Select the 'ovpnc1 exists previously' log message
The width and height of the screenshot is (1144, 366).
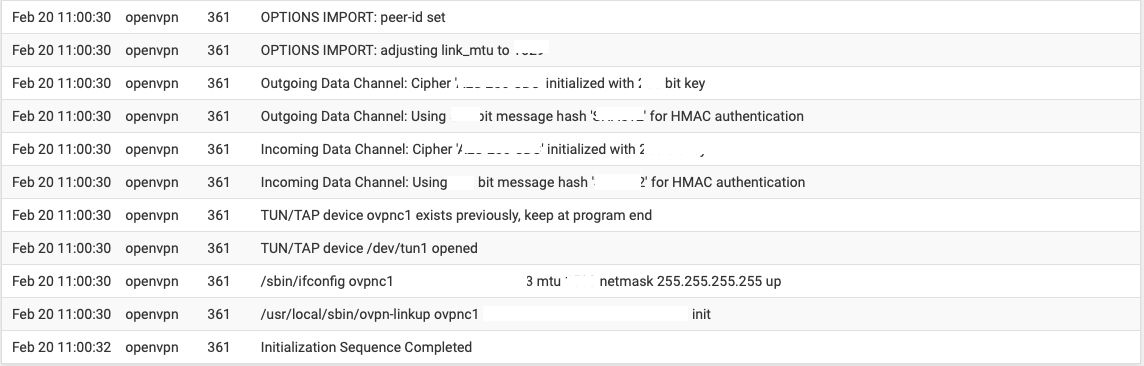pos(456,215)
